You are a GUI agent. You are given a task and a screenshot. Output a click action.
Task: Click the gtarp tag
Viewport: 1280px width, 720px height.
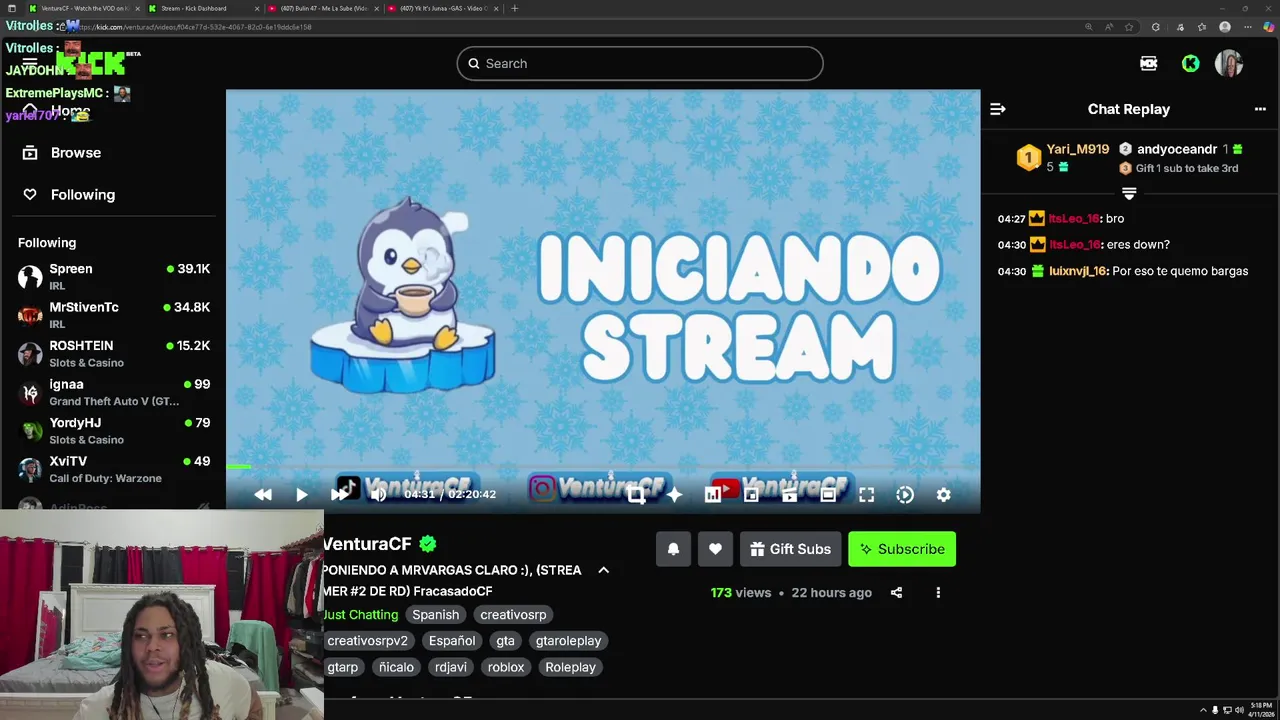click(342, 667)
